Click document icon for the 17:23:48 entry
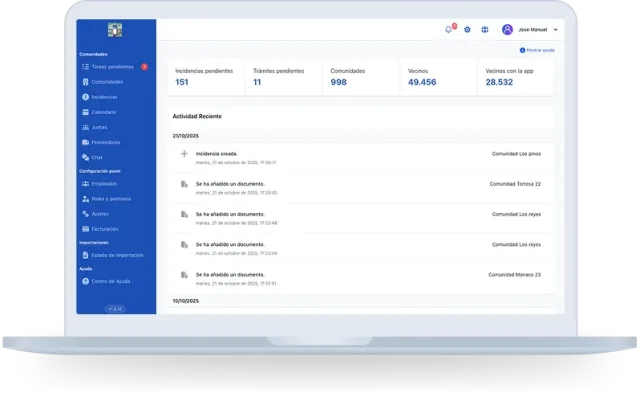This screenshot has width=640, height=397. pyautogui.click(x=184, y=215)
